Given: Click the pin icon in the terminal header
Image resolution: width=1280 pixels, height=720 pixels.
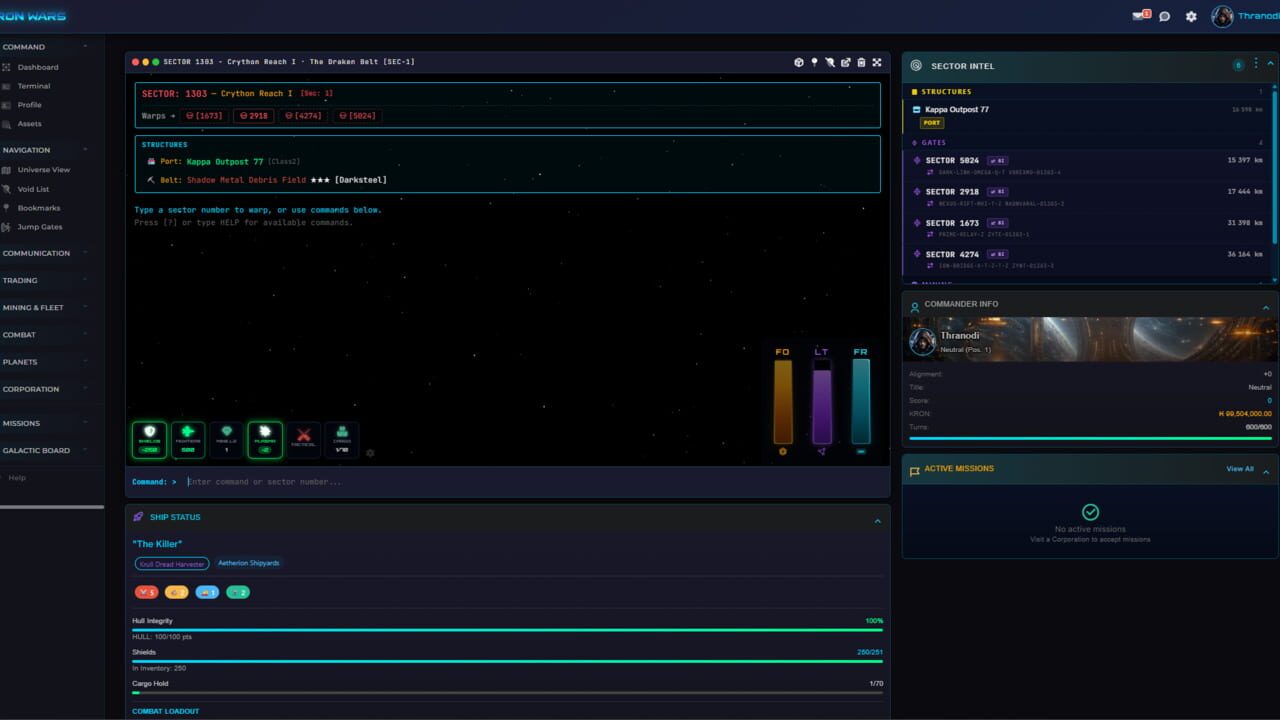Looking at the screenshot, I should point(814,62).
